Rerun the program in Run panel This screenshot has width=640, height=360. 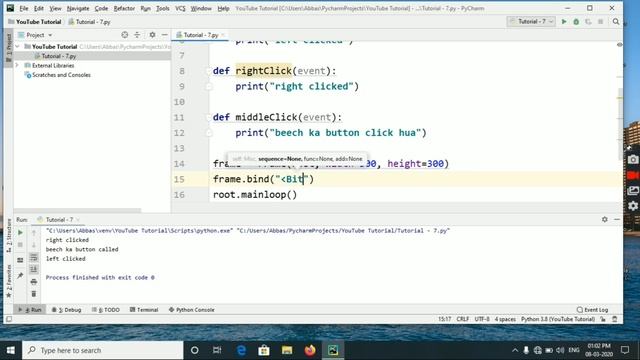20,232
